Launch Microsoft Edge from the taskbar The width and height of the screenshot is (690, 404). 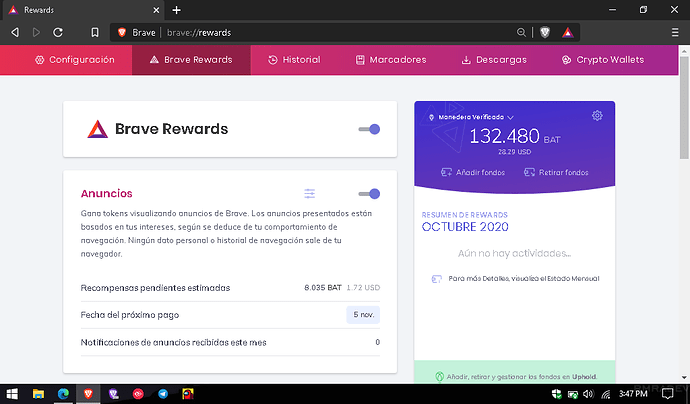pos(63,393)
